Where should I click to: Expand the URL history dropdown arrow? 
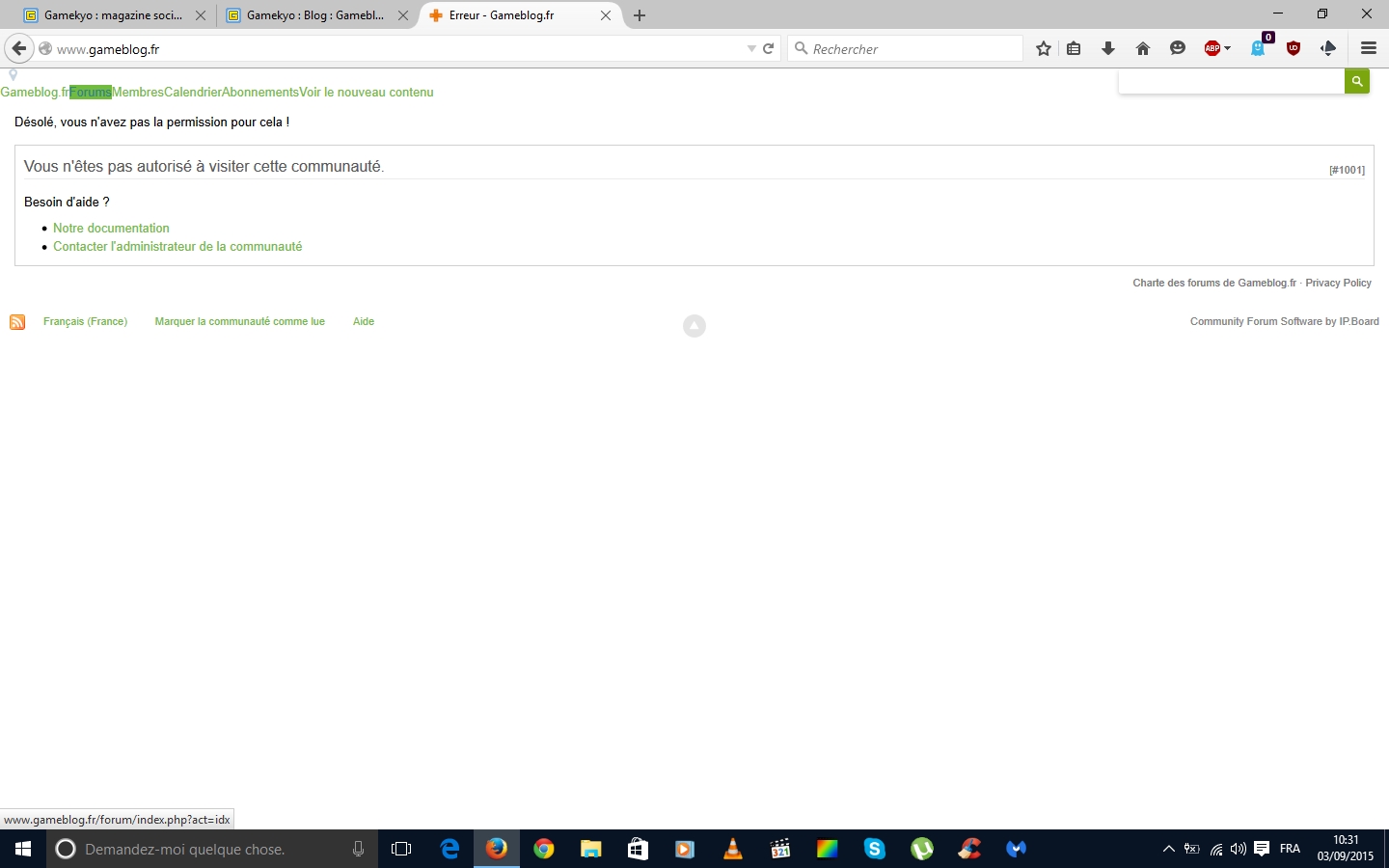pyautogui.click(x=751, y=48)
